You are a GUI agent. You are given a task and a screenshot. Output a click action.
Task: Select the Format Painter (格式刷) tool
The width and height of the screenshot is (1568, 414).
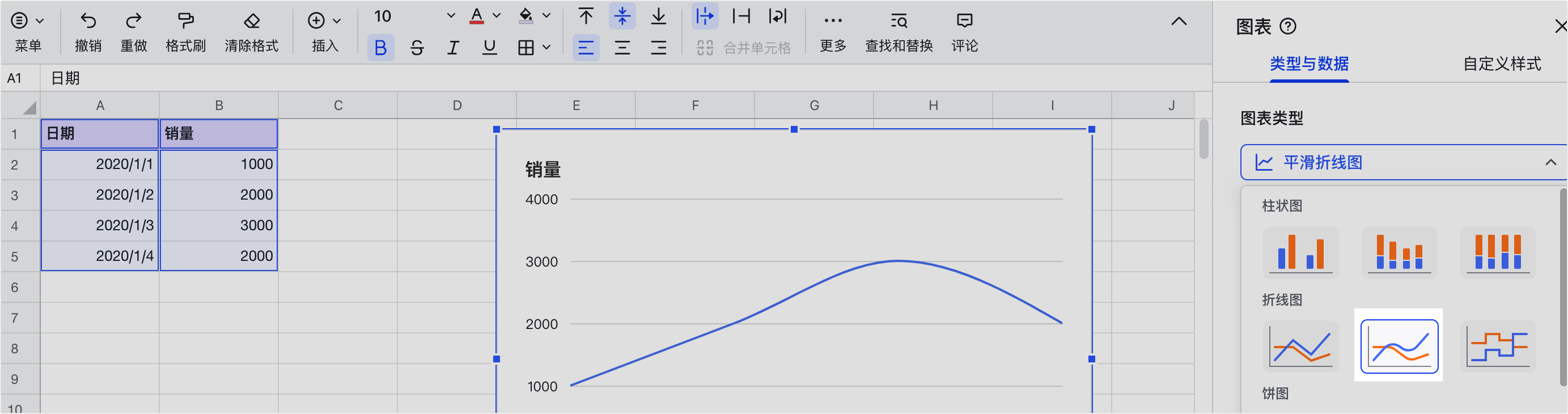tap(185, 22)
